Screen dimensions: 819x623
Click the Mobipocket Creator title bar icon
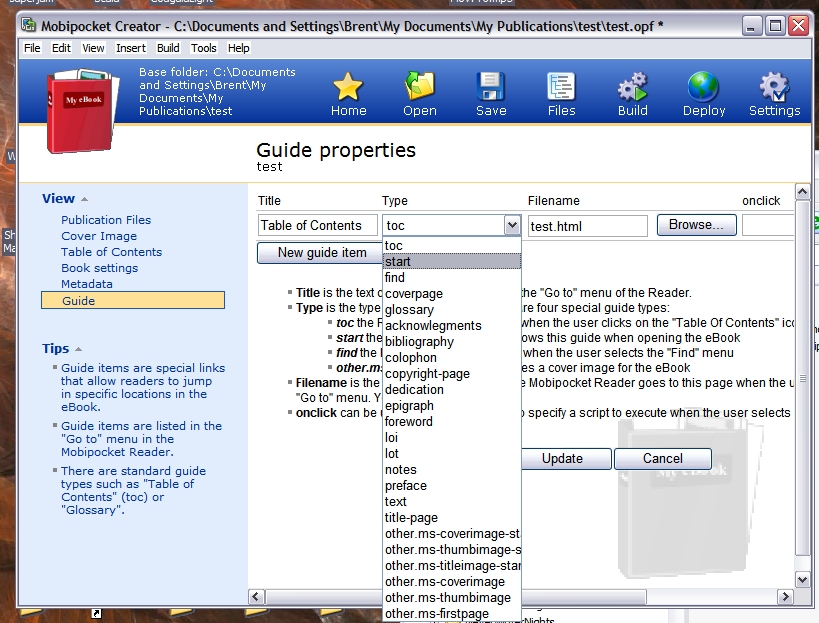(x=29, y=26)
